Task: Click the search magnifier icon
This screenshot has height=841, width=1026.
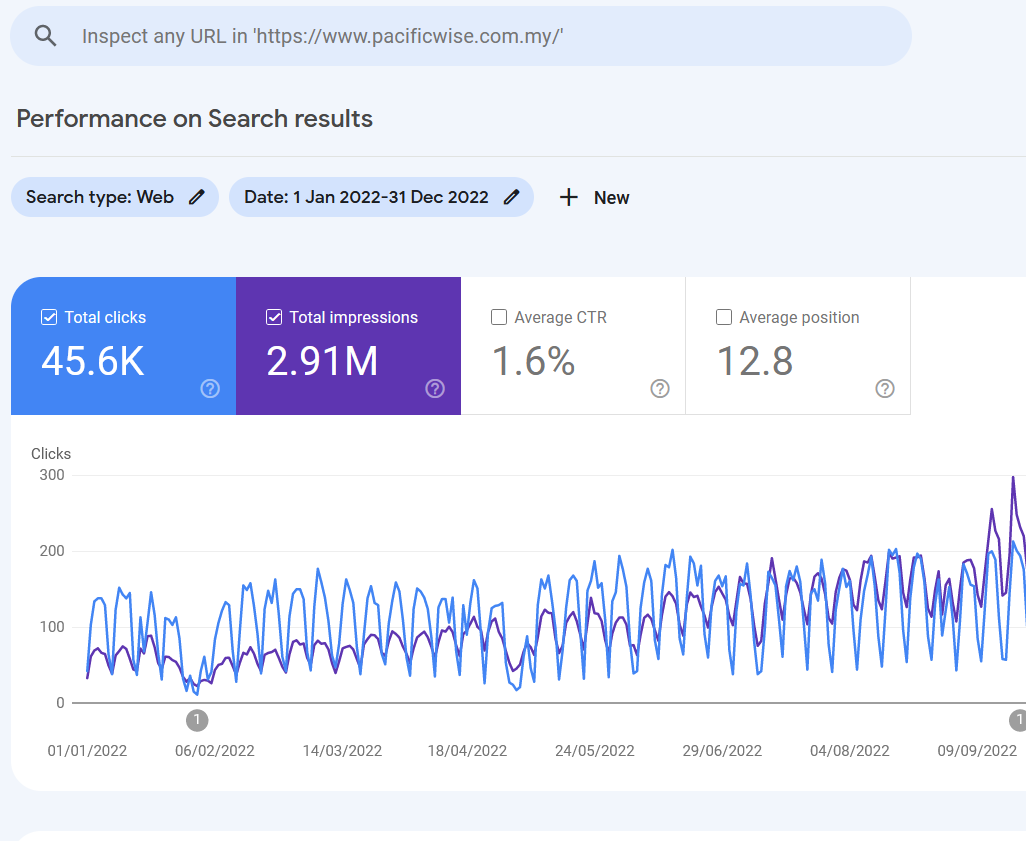Action: tap(45, 35)
